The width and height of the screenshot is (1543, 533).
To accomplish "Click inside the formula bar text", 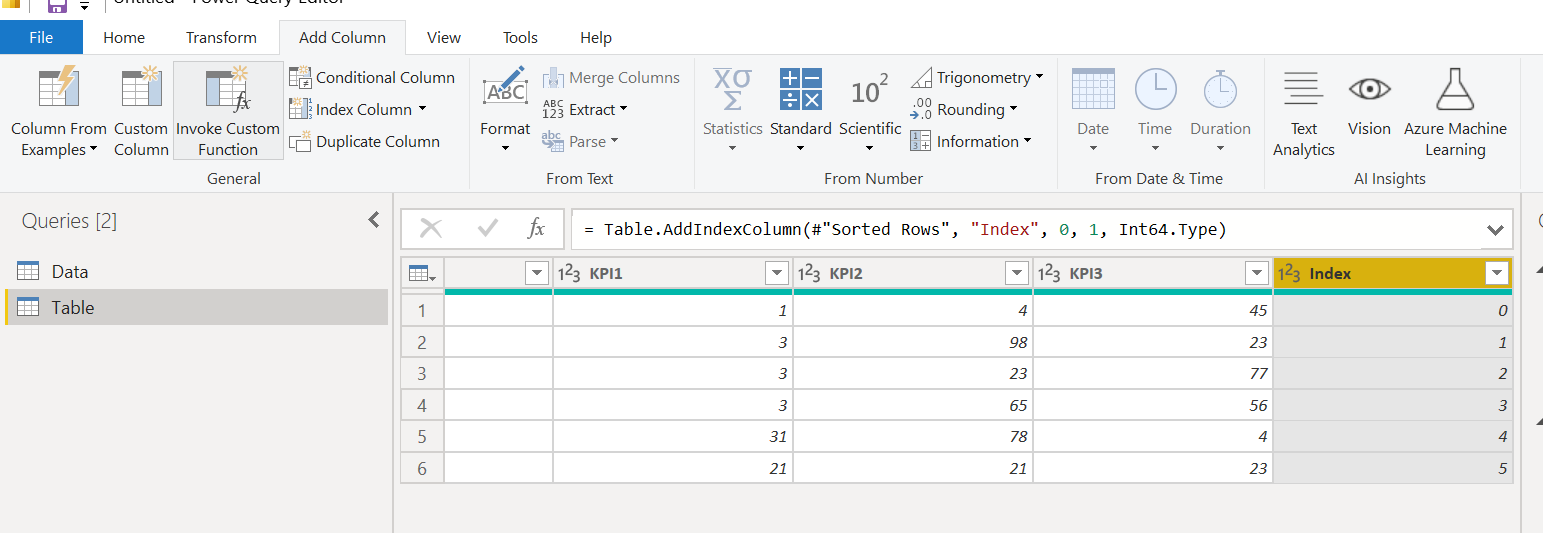I will click(904, 230).
